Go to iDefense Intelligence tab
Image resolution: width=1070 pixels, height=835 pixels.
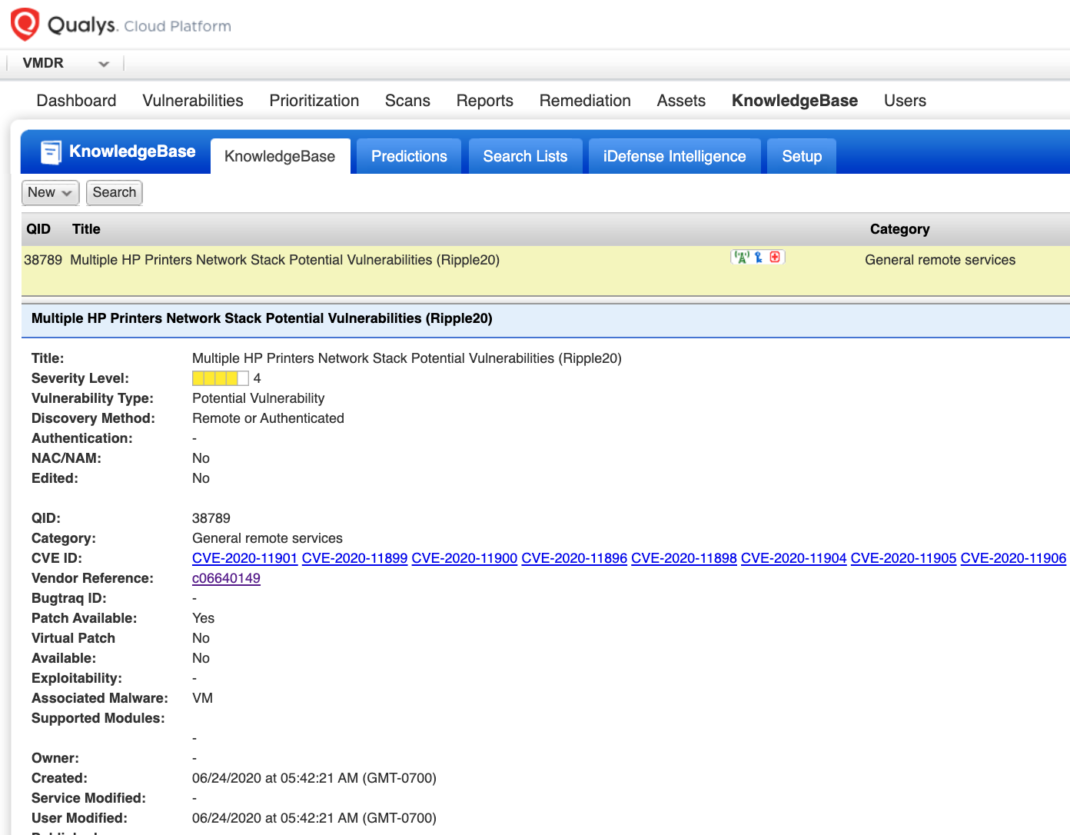(674, 156)
